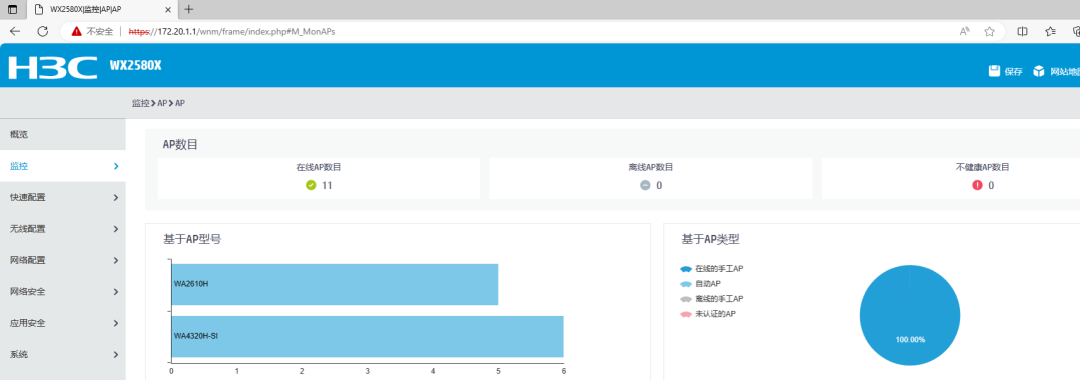Click the H3C logo

[53, 67]
